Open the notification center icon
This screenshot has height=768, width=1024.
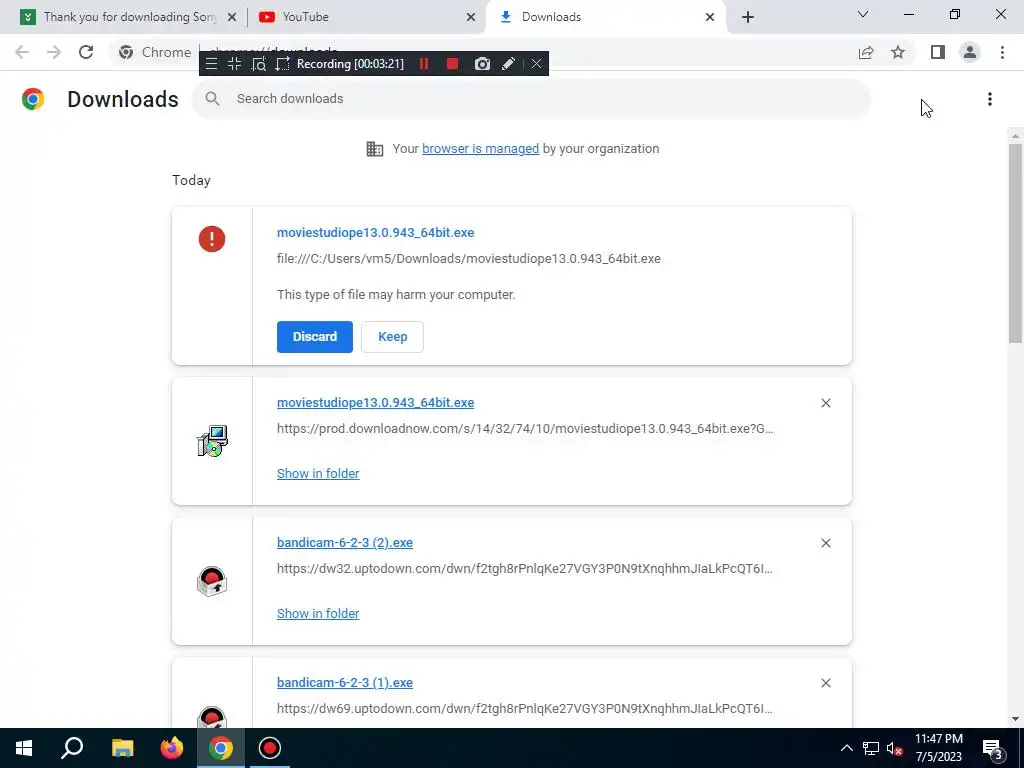pyautogui.click(x=993, y=750)
